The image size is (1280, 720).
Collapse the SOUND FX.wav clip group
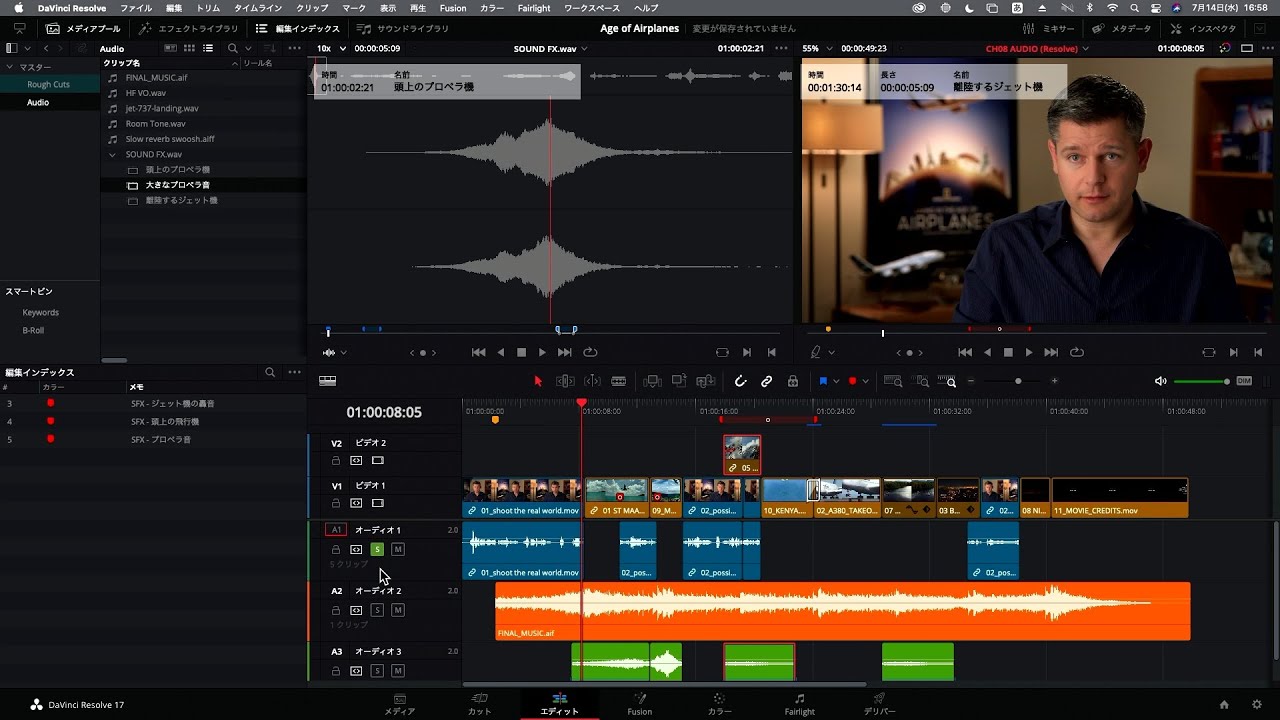113,154
